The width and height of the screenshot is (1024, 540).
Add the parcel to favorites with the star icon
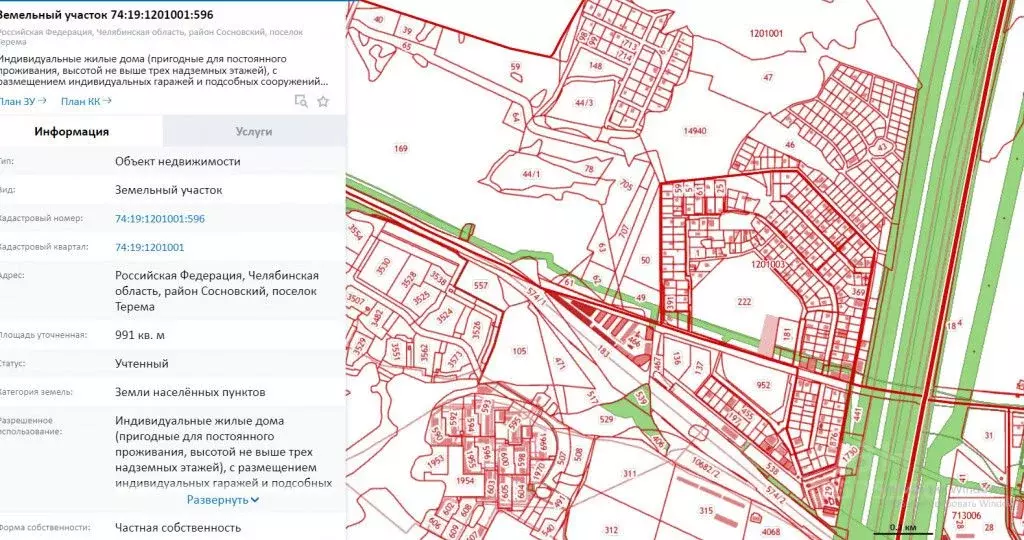(323, 101)
